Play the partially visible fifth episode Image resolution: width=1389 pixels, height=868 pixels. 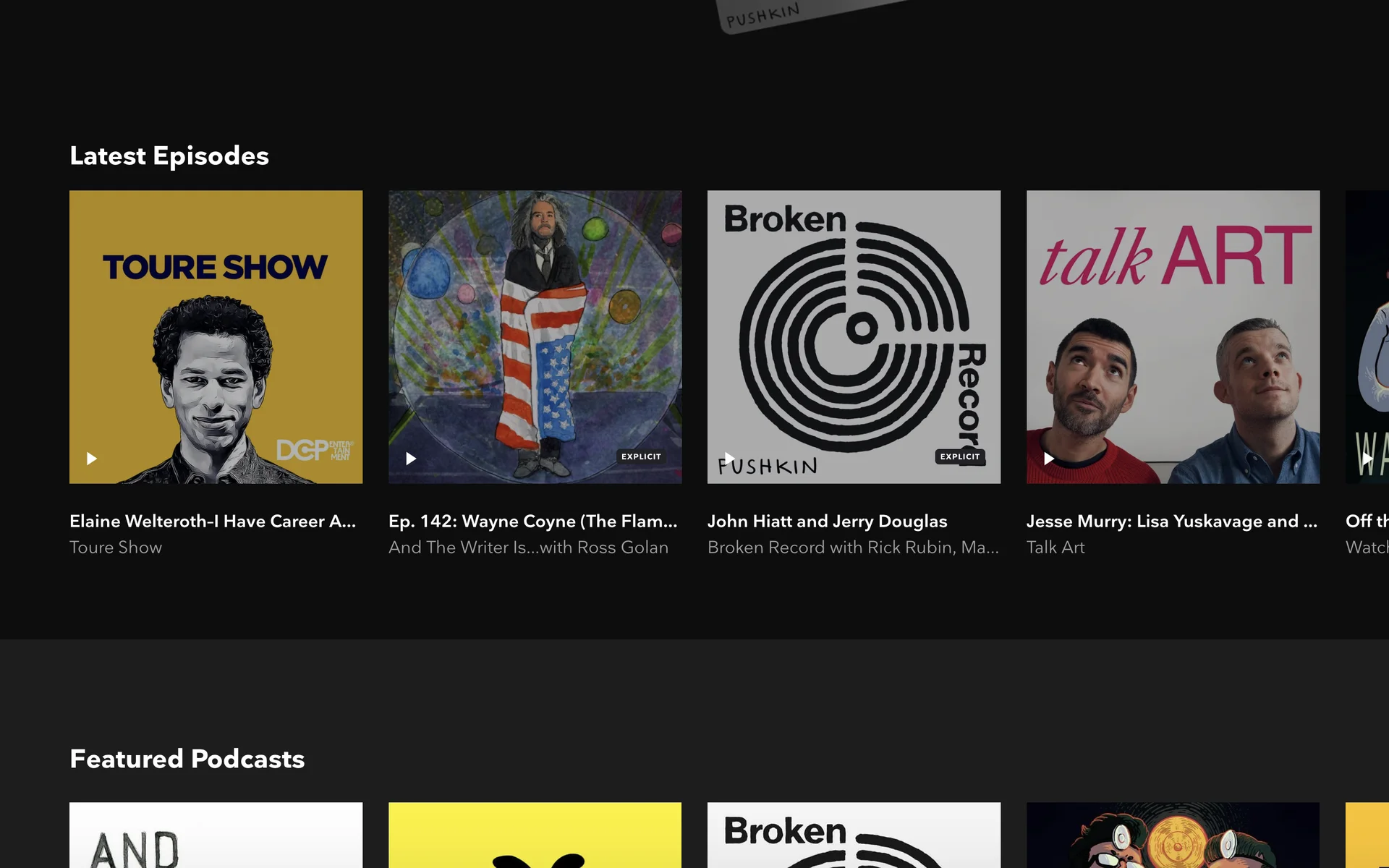coord(1366,459)
